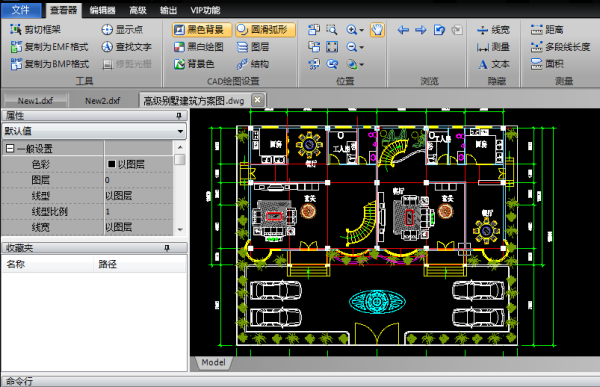The image size is (600, 387).
Task: Copy drawing with 复制为BMP格式
Action: pyautogui.click(x=50, y=64)
